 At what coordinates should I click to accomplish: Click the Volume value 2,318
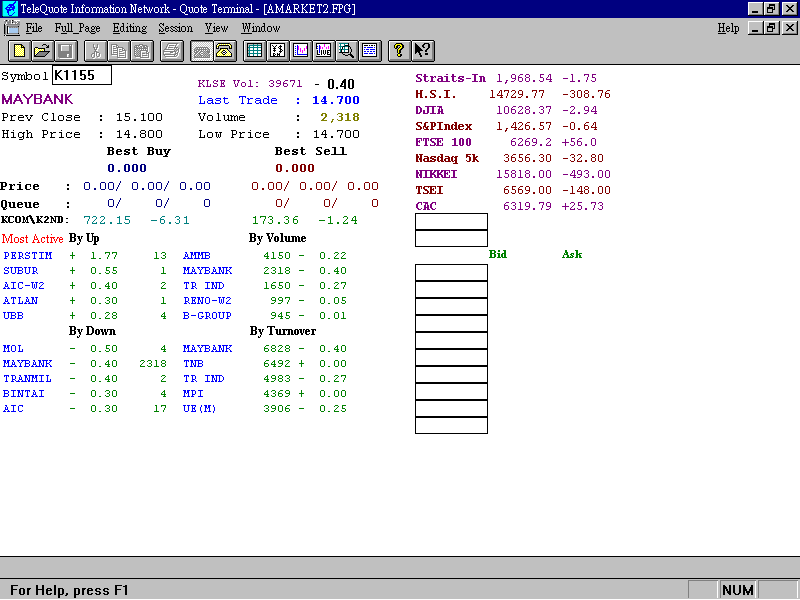click(340, 117)
